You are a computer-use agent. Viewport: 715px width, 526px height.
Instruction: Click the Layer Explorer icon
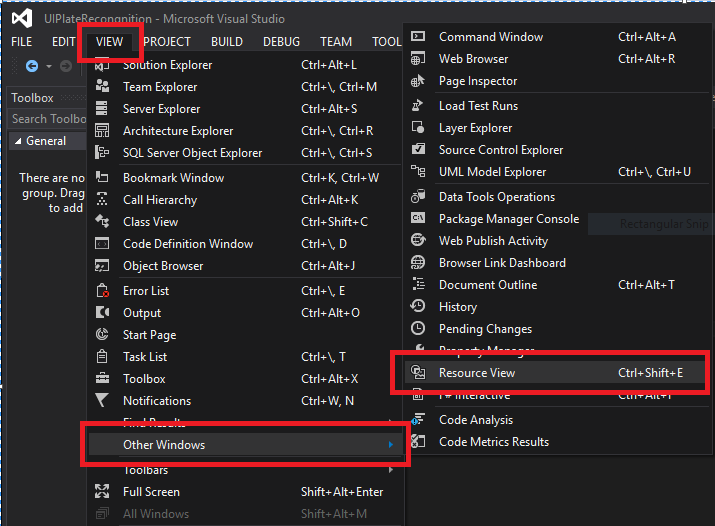click(418, 127)
